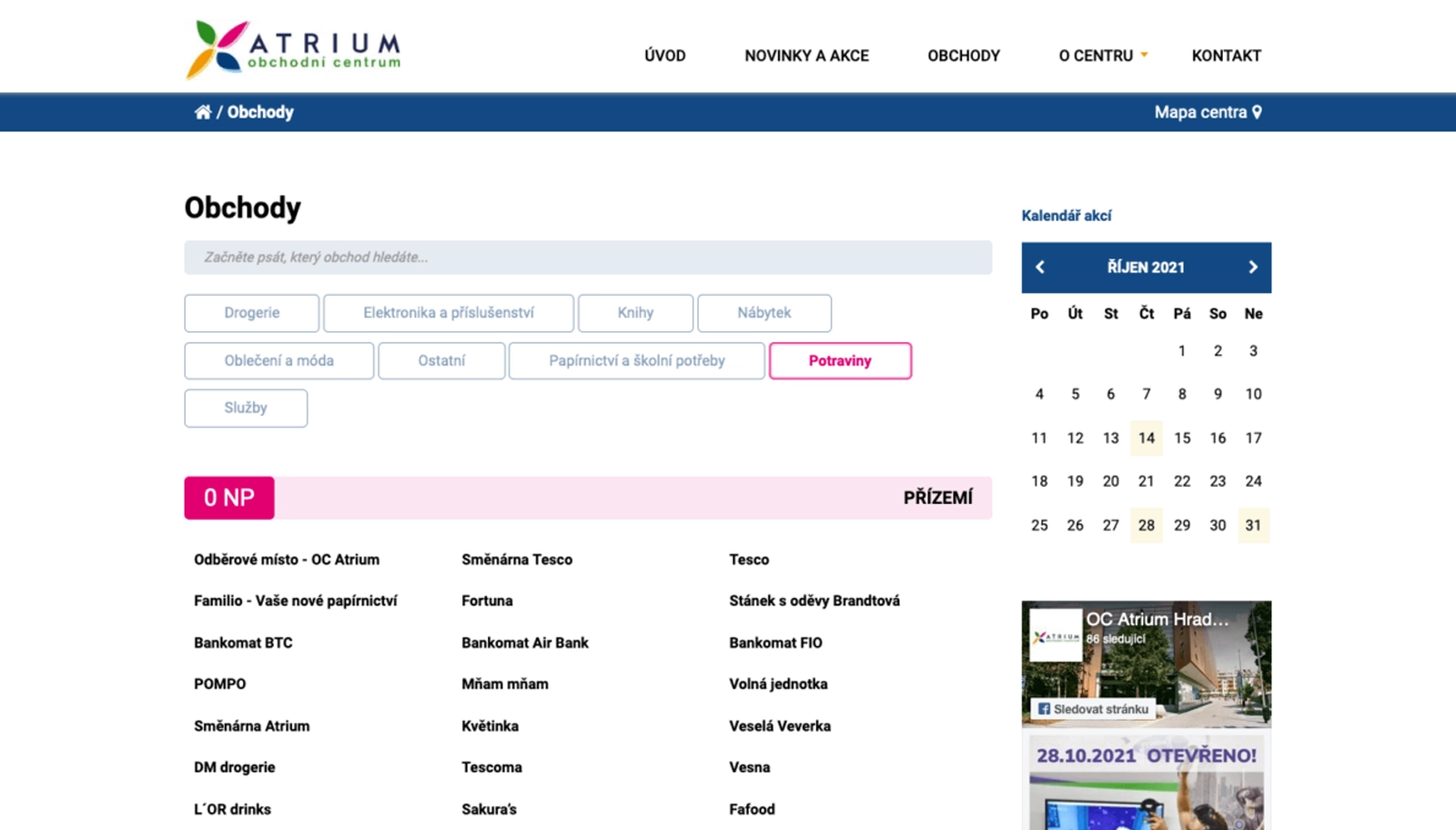
Task: Click the shop search input field
Action: tap(587, 257)
